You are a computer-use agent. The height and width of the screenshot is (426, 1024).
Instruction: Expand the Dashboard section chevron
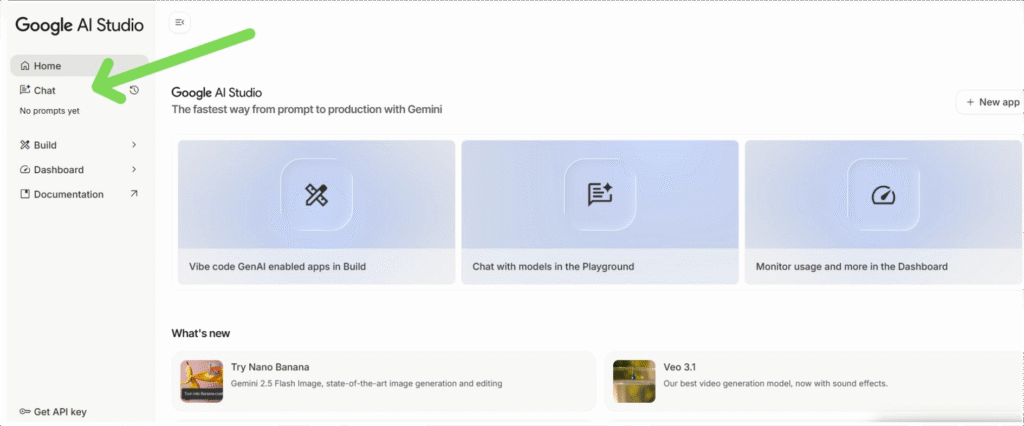(x=134, y=170)
